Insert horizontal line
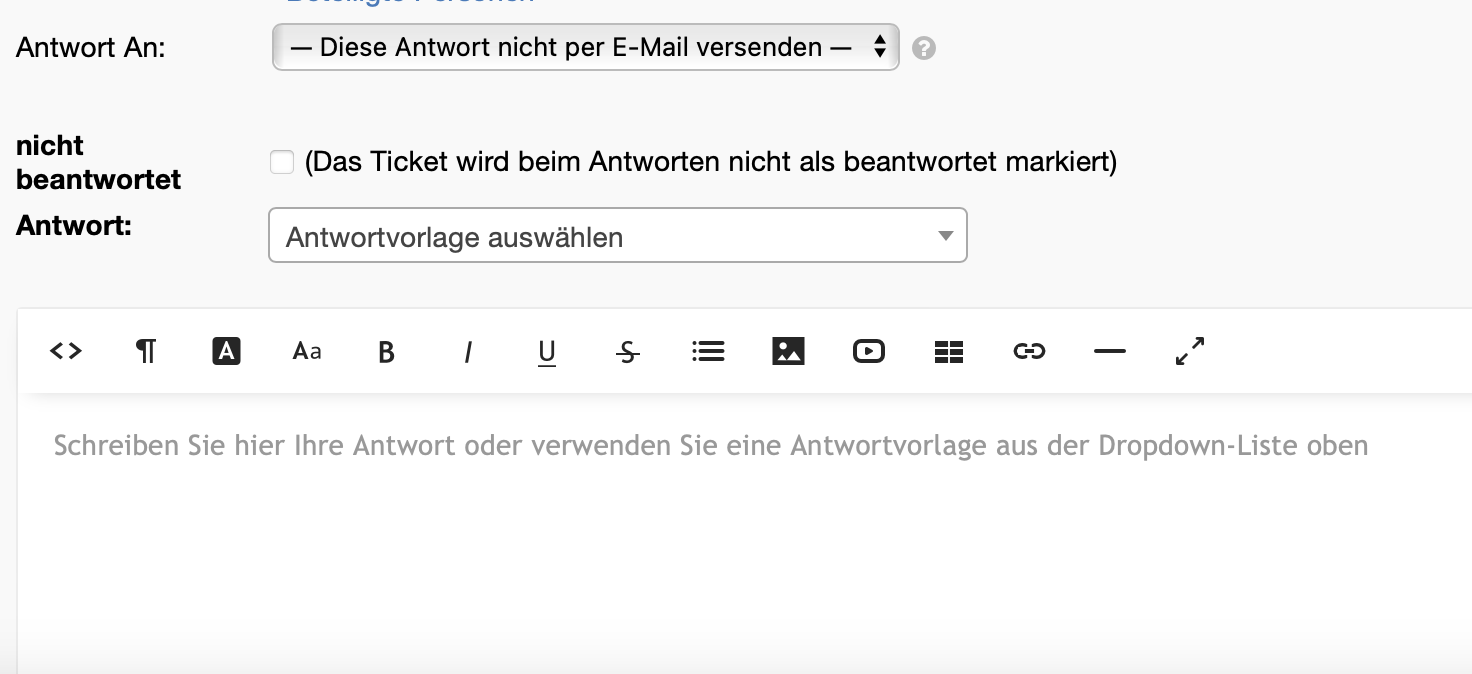Screen dimensions: 1472x674 point(1109,351)
